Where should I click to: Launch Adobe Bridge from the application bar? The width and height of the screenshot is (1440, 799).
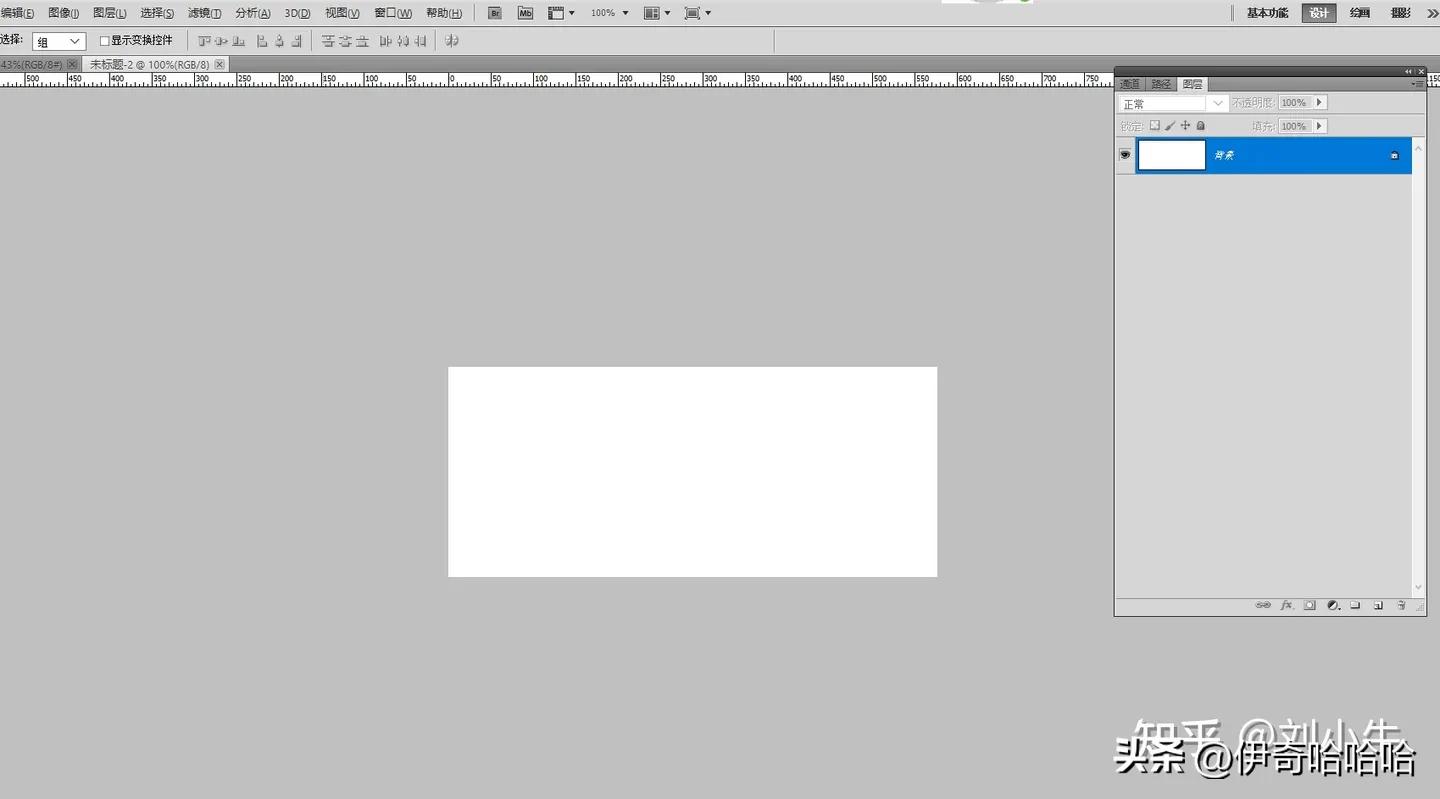click(494, 12)
